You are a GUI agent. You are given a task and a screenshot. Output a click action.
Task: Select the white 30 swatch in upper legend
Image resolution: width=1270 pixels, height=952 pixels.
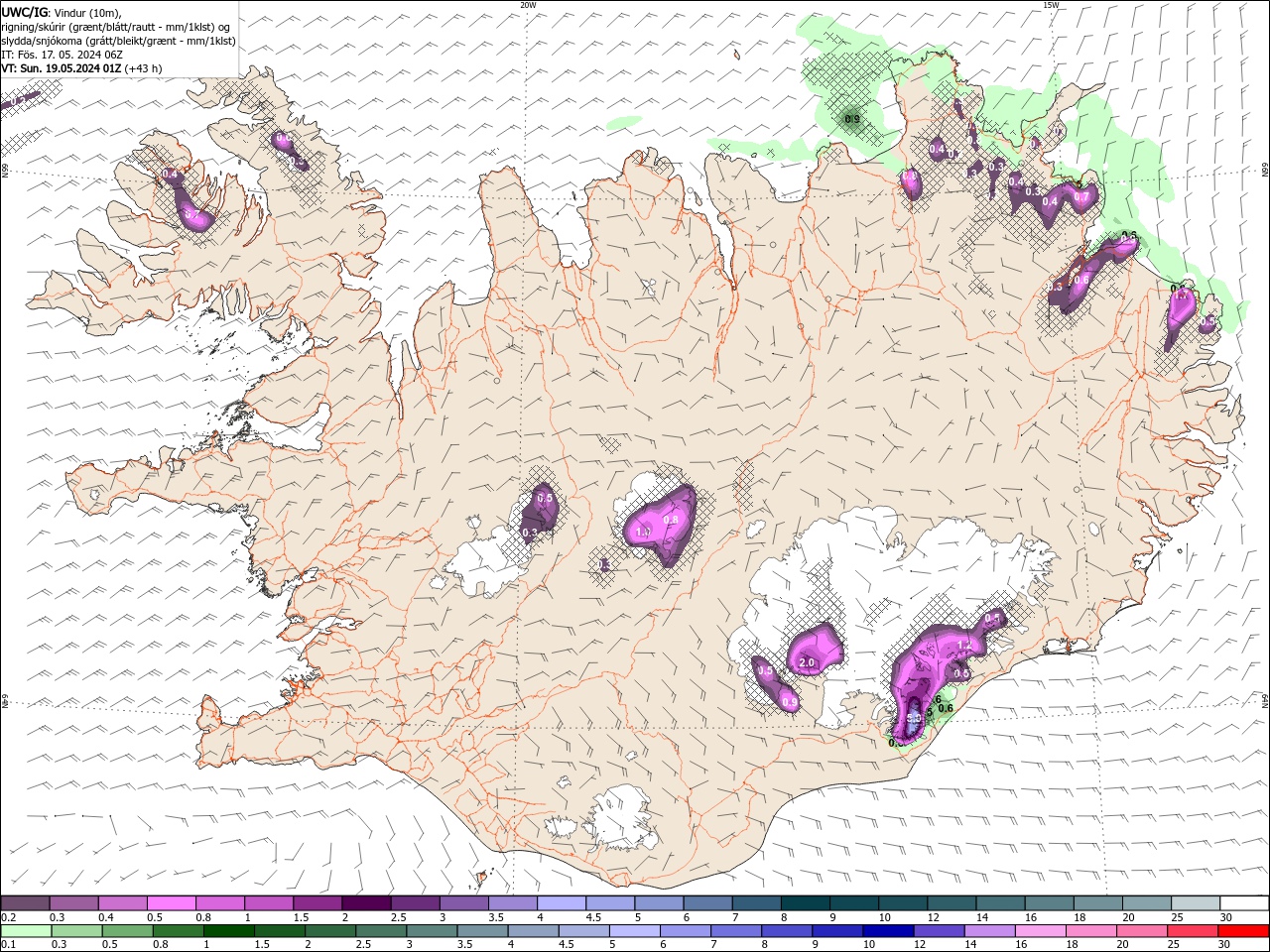(1244, 903)
